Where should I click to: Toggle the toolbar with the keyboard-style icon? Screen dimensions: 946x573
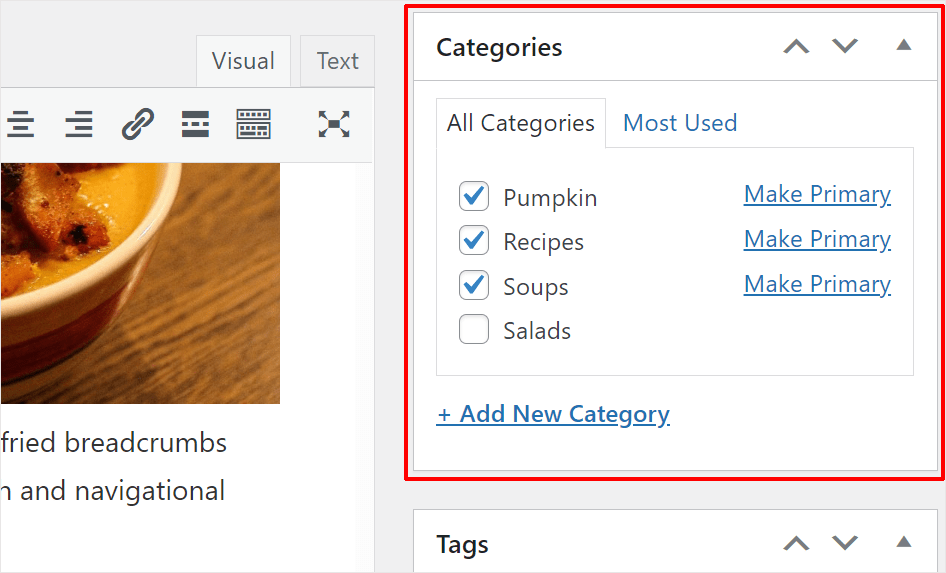click(253, 124)
